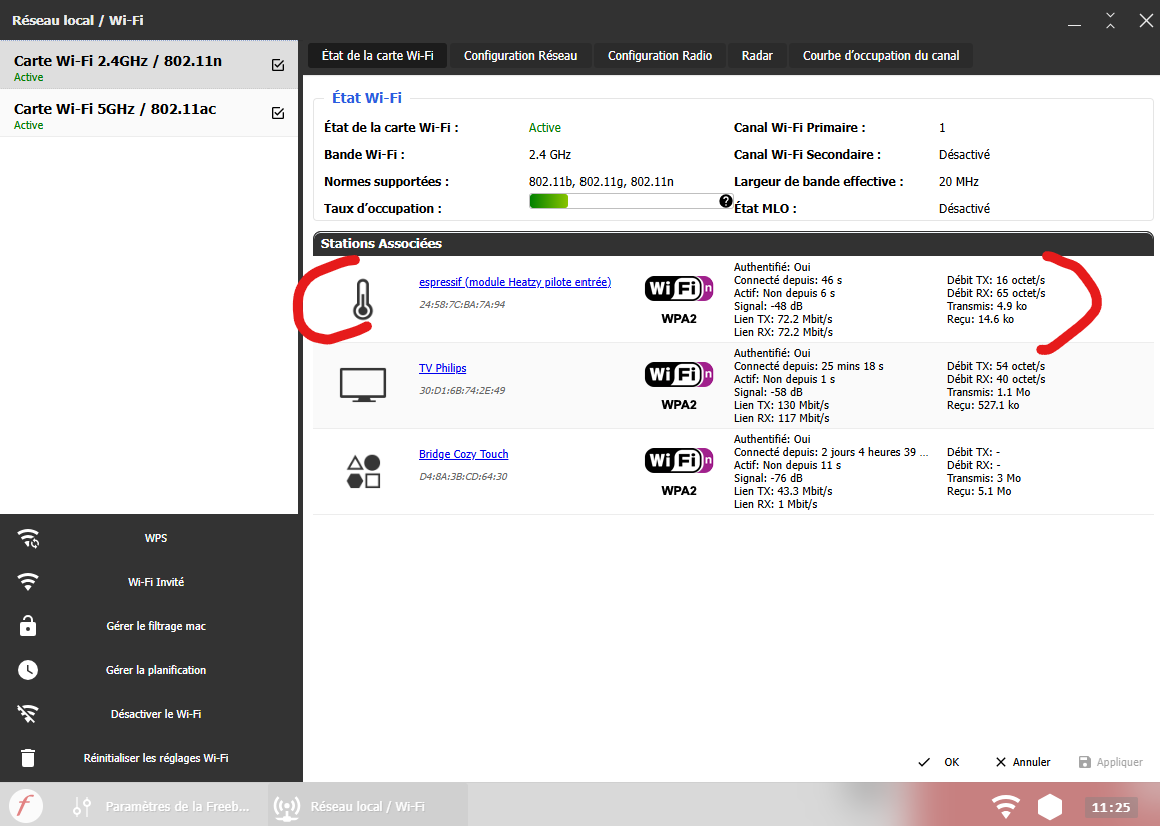Toggle the 5GHz 802.11ac card checkbox
Viewport: 1160px width, 826px height.
278,113
